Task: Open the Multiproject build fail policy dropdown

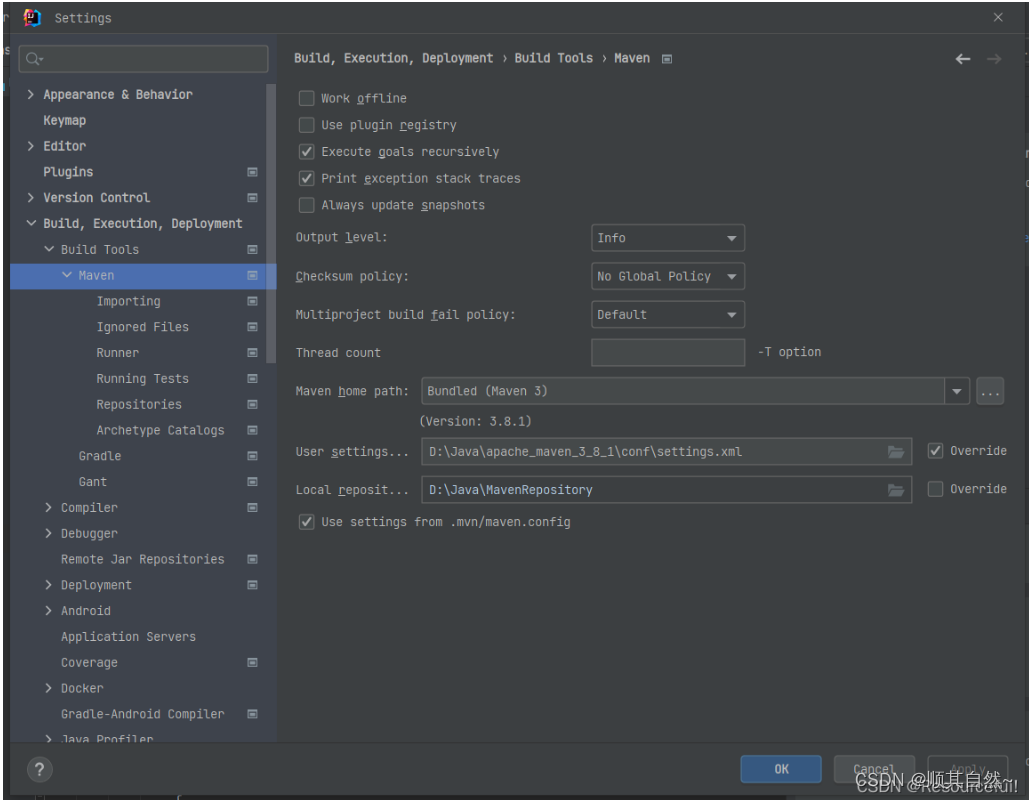Action: coord(667,314)
